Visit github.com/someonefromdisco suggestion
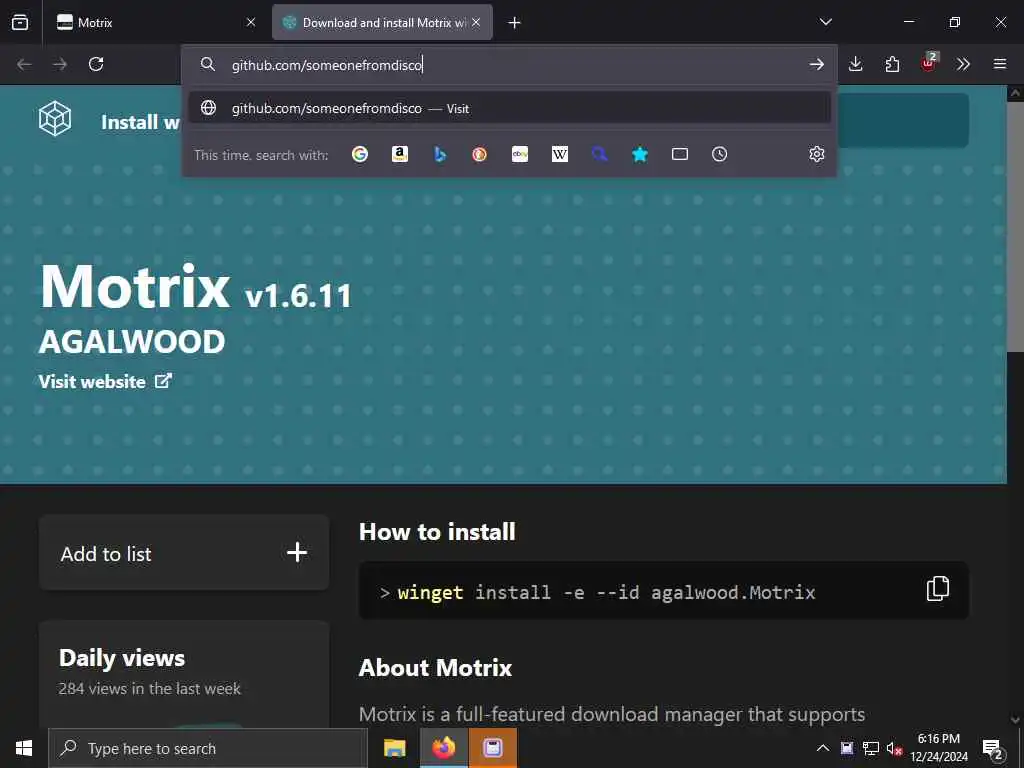The height and width of the screenshot is (768, 1024). 509,108
